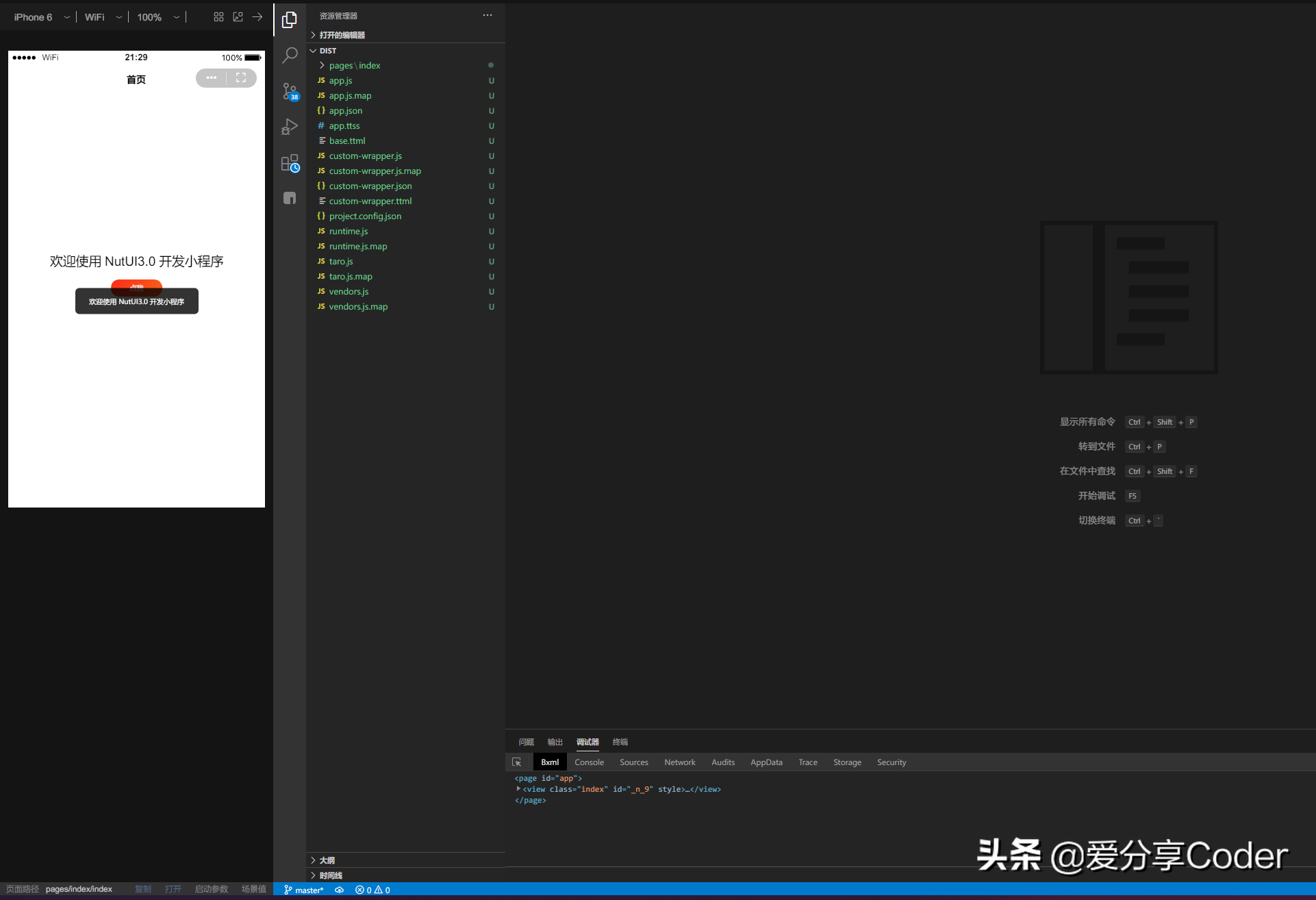
Task: Click 场景值 in the bottom bar
Action: 254,889
